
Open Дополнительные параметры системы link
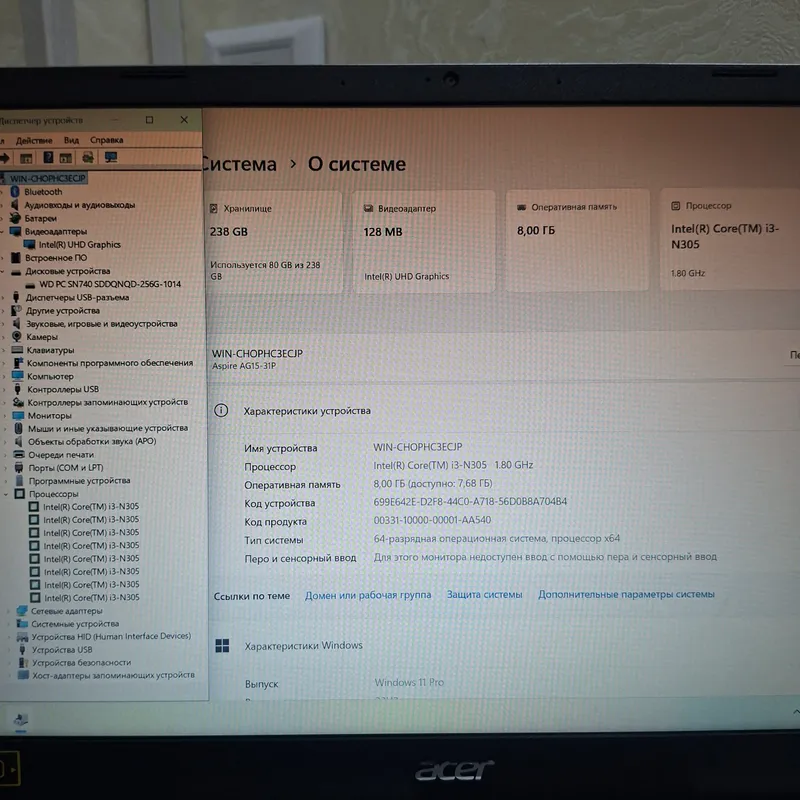click(626, 594)
